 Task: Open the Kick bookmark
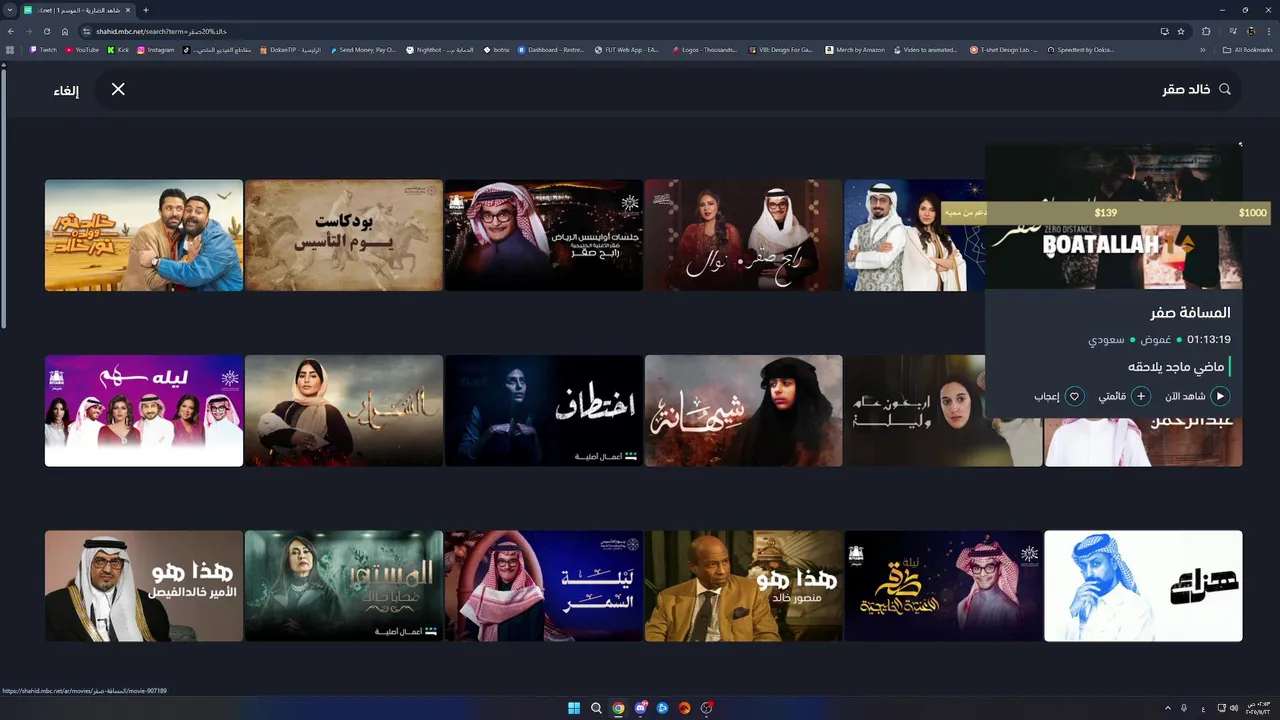pyautogui.click(x=118, y=49)
